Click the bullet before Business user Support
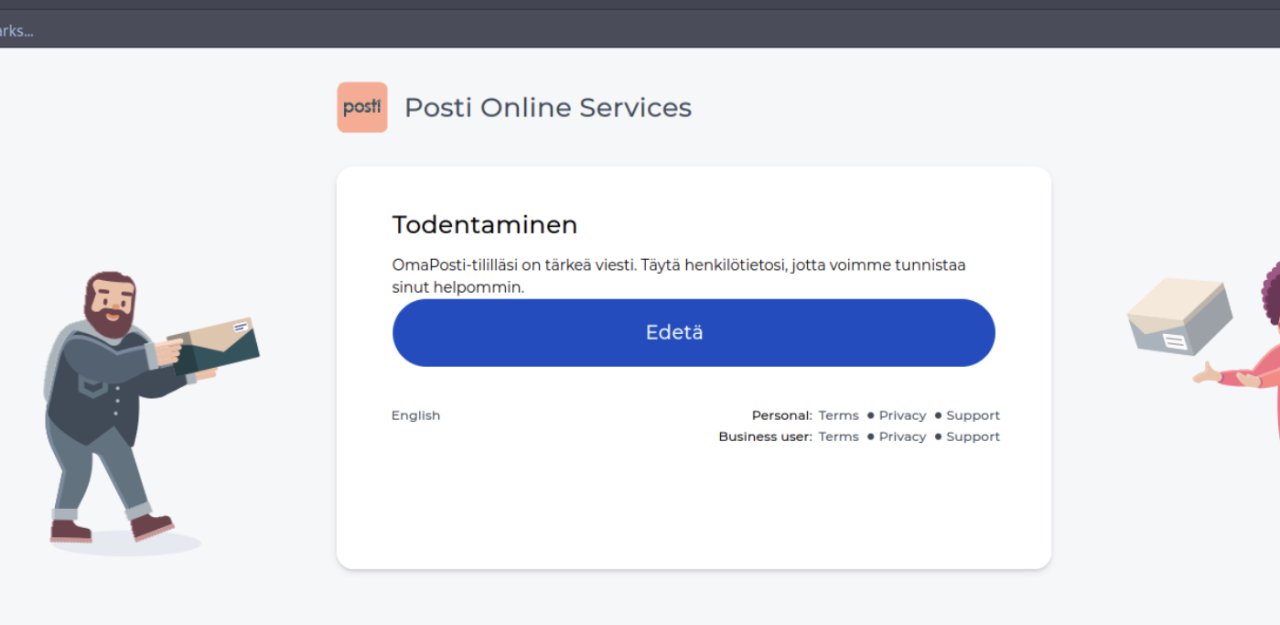 (x=936, y=436)
